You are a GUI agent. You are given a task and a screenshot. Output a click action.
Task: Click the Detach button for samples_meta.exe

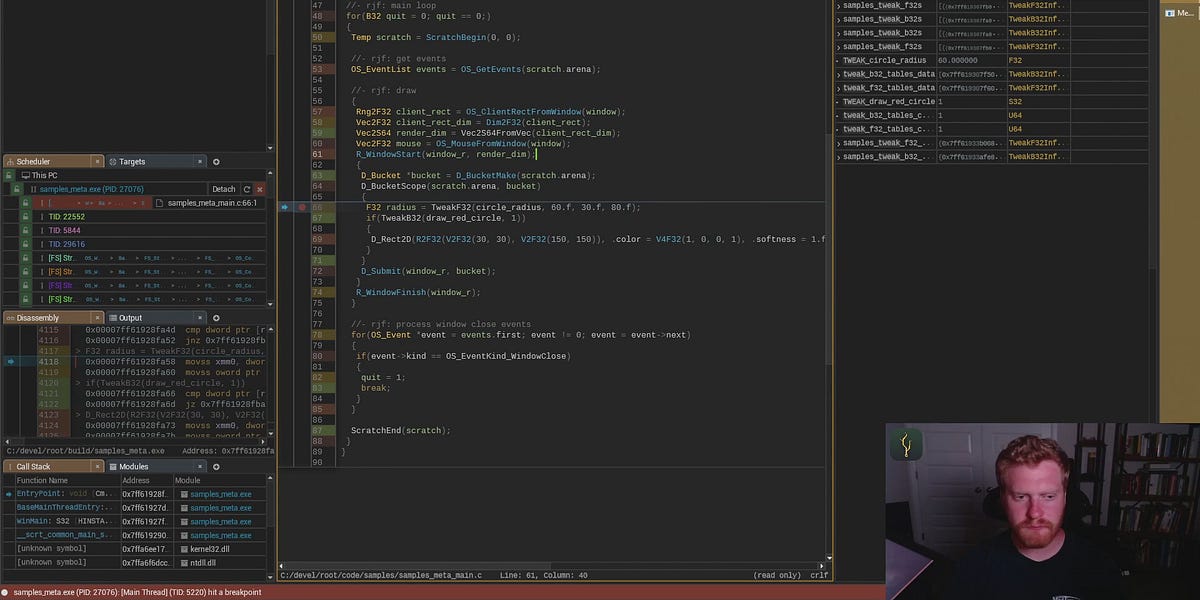(x=223, y=189)
